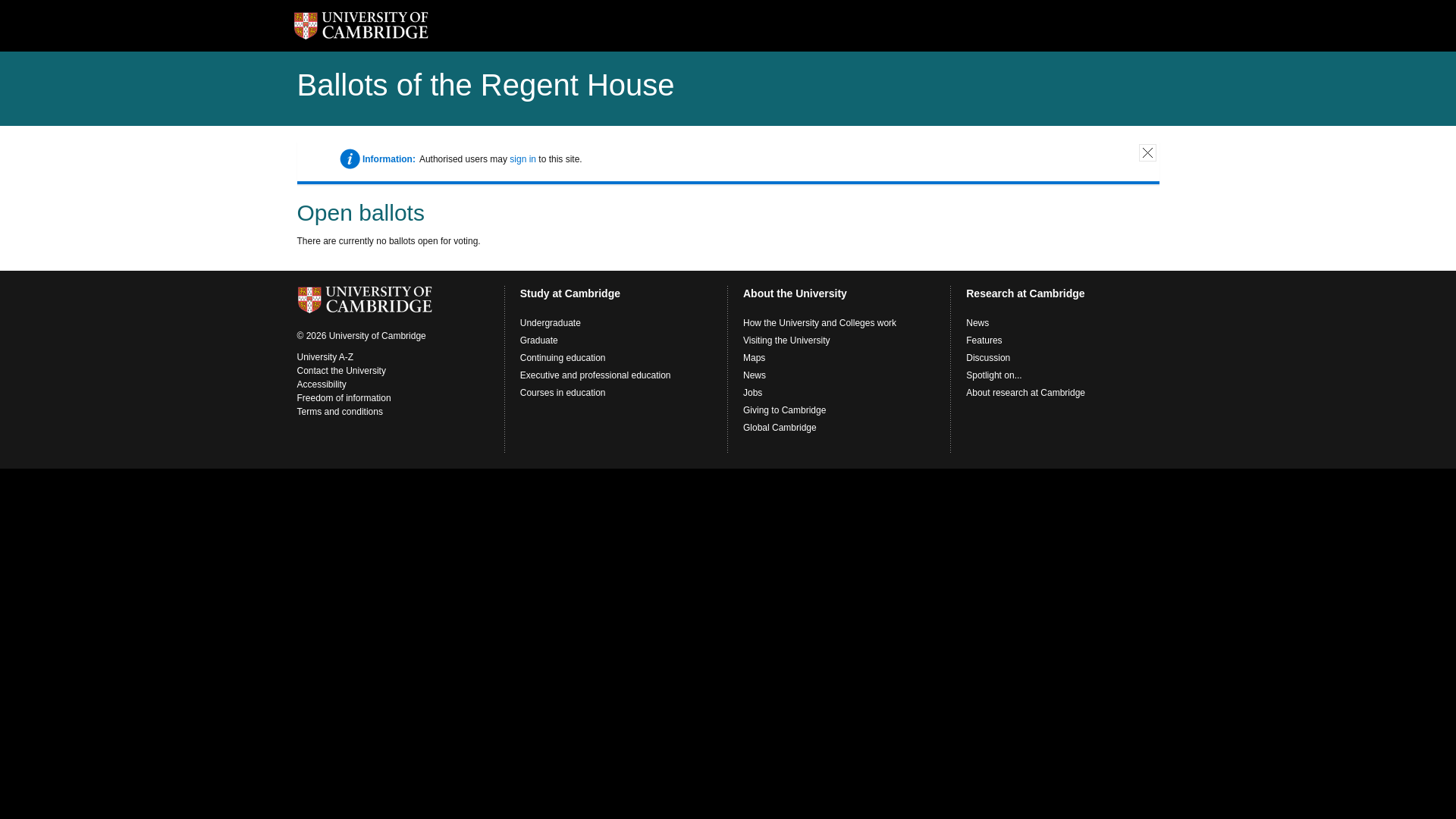Open News under Research at Cambridge

coord(977,323)
